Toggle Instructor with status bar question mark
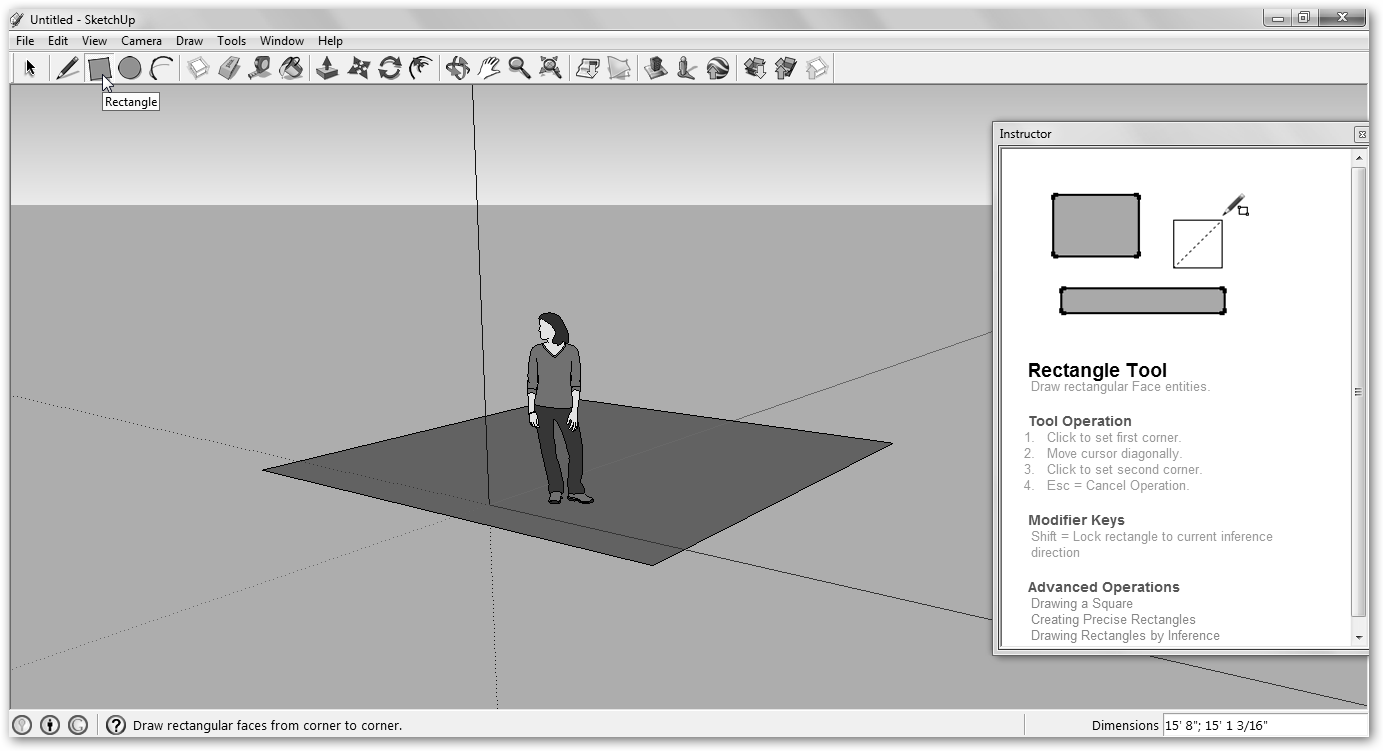 (x=116, y=726)
